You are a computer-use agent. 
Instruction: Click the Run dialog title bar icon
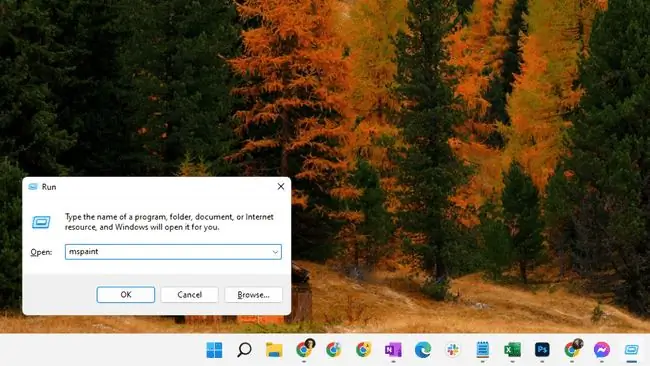pos(33,187)
